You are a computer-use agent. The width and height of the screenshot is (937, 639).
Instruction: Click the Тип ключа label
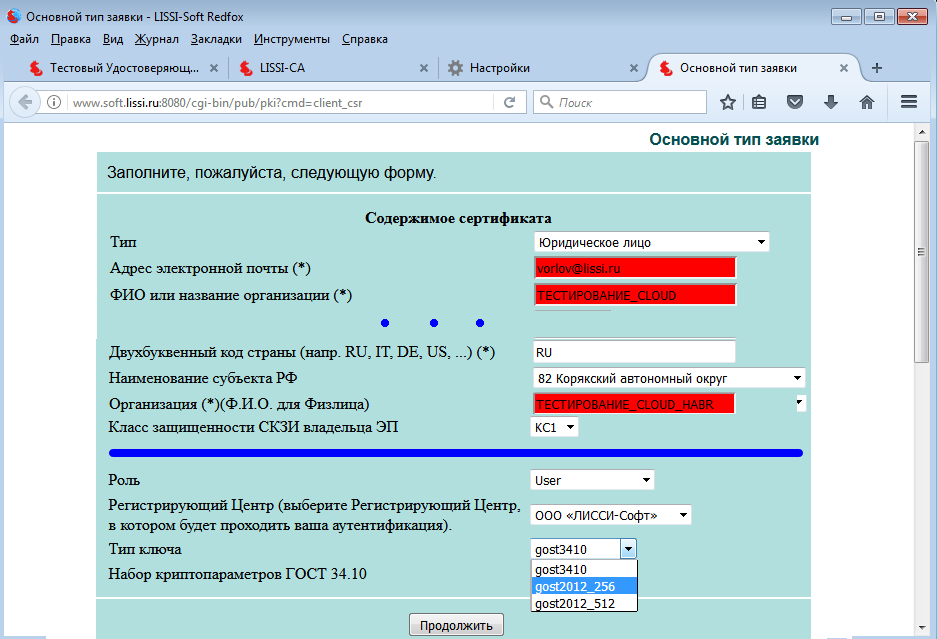(145, 549)
